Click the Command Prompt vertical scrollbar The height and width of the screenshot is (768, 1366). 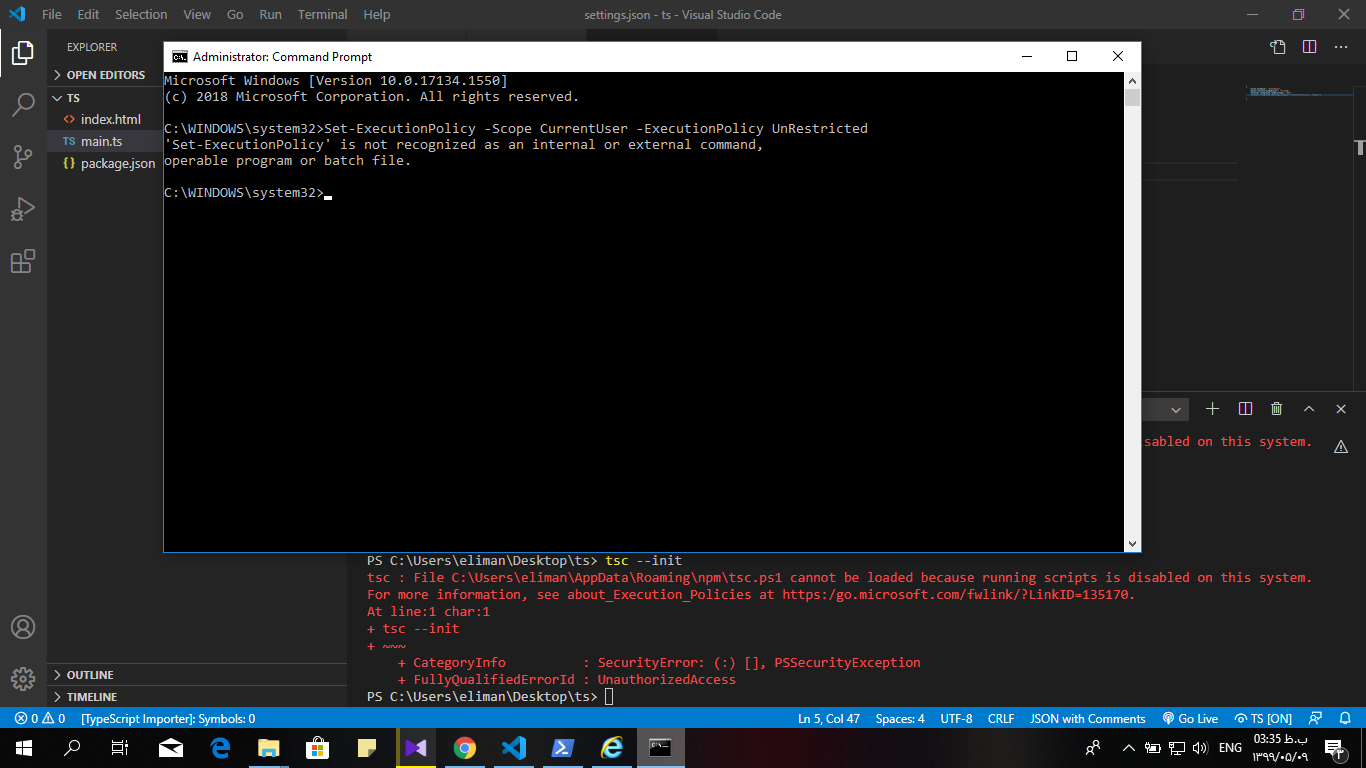pos(1132,300)
